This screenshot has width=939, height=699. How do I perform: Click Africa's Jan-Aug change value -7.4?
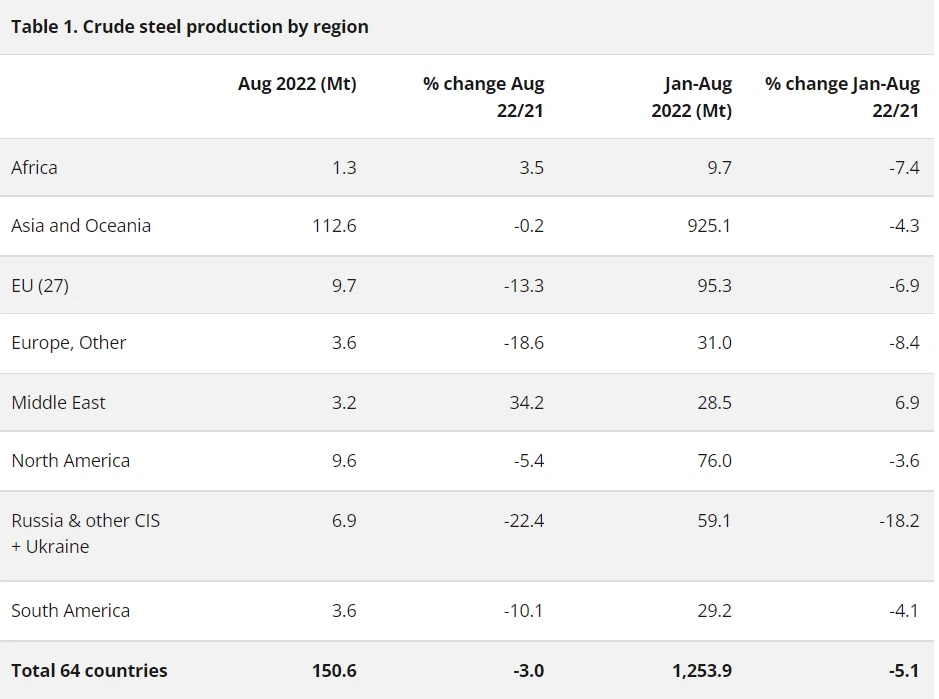tap(904, 168)
